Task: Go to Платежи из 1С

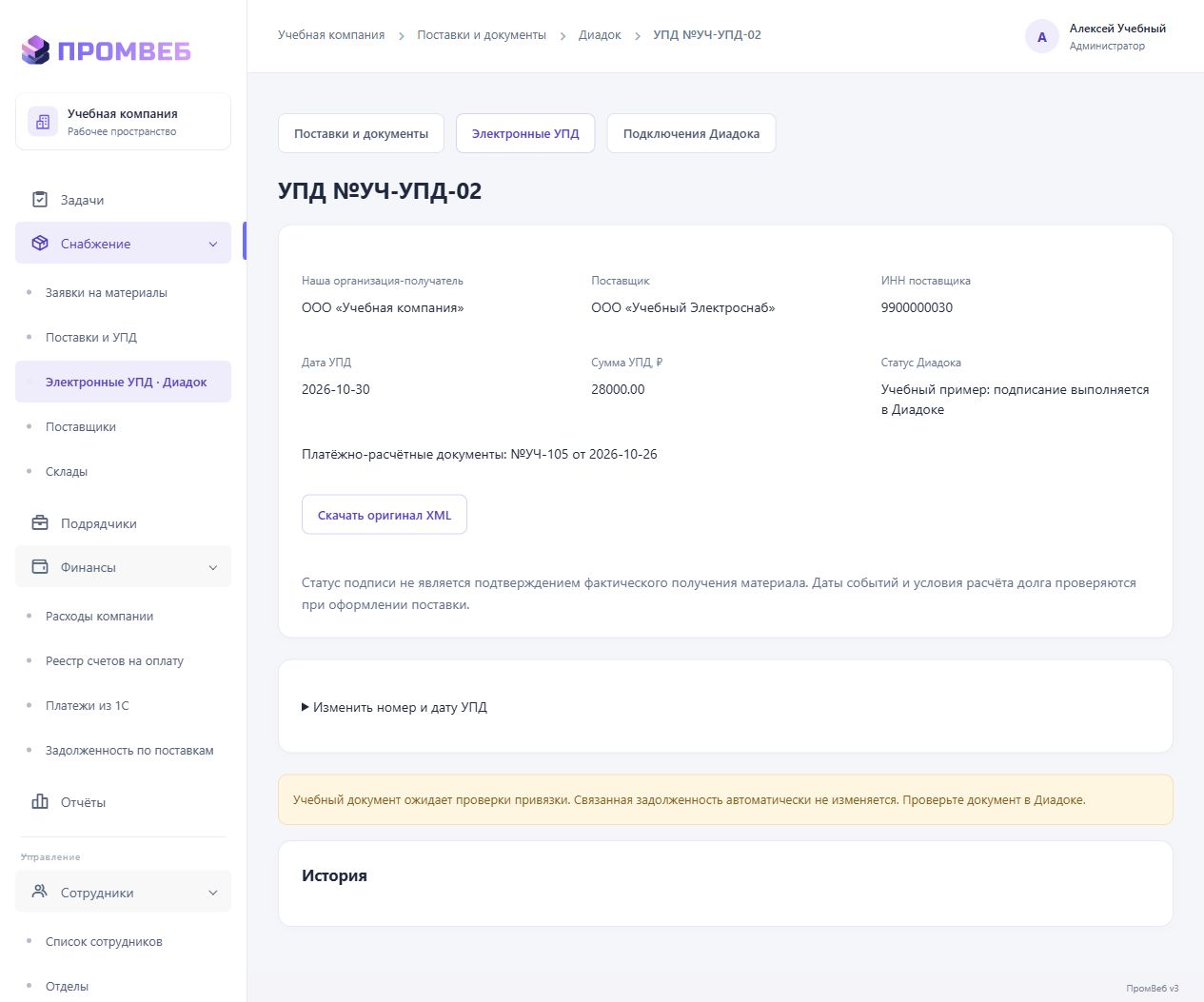Action: pos(88,706)
